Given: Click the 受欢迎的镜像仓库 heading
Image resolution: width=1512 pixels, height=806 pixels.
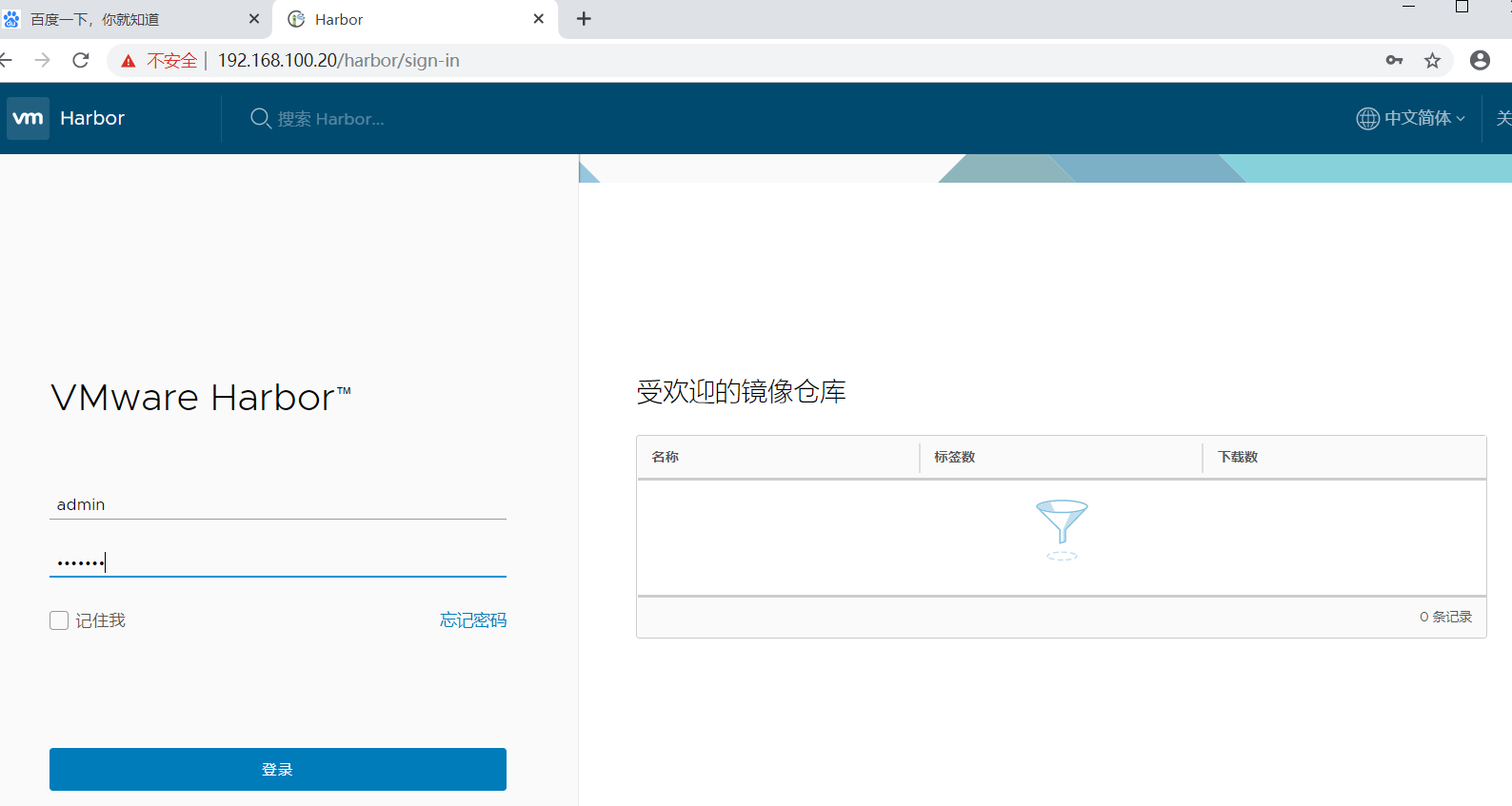Looking at the screenshot, I should [741, 391].
